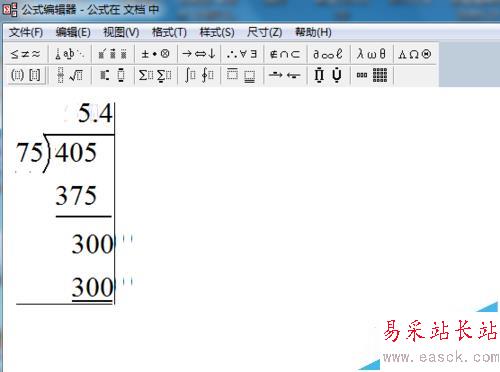Open the arrow symbols palette (→⇔↓)
The width and height of the screenshot is (500, 372).
coord(199,54)
